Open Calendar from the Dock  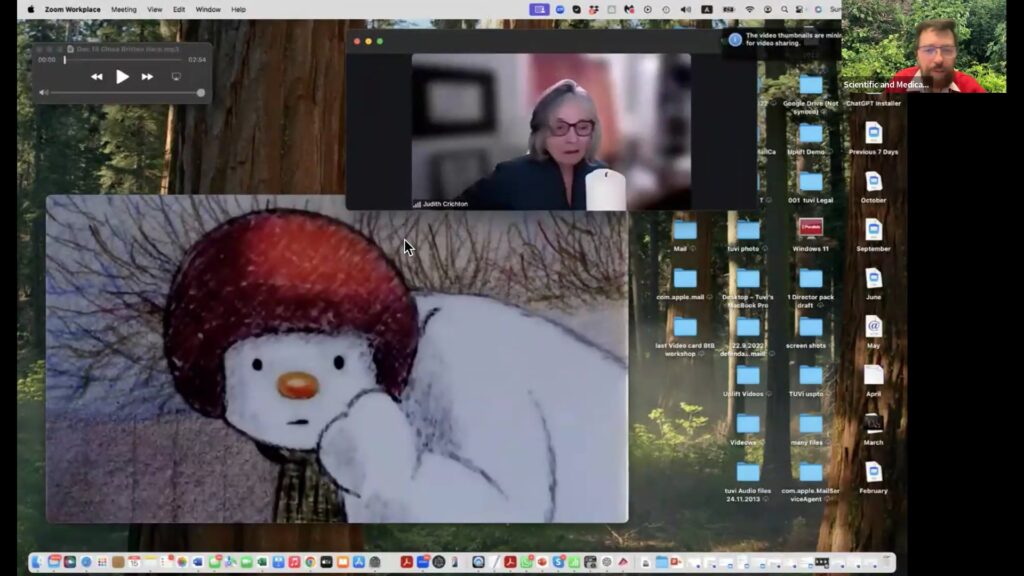(x=134, y=562)
